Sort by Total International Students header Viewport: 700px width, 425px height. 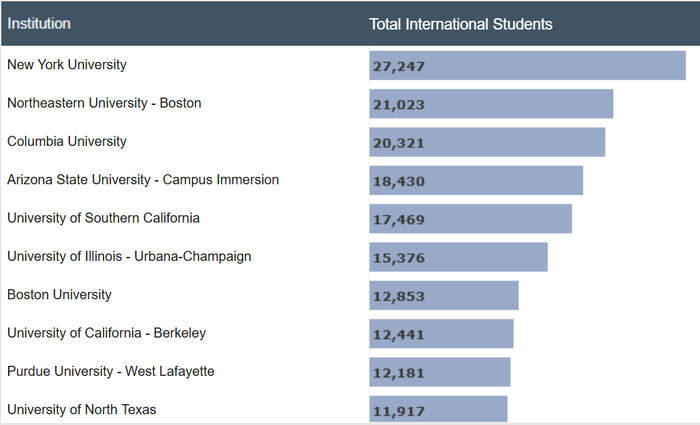pos(460,24)
